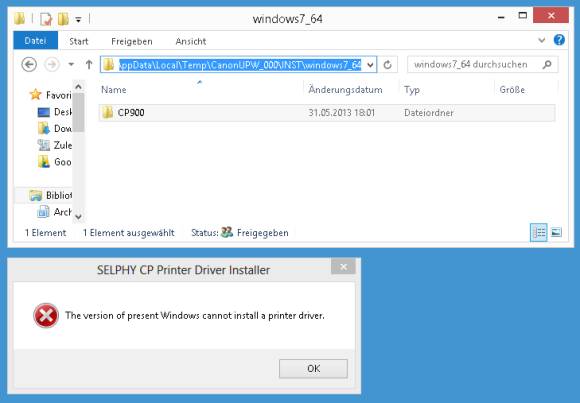Click the properties quick access icon
The image size is (580, 403).
45,19
